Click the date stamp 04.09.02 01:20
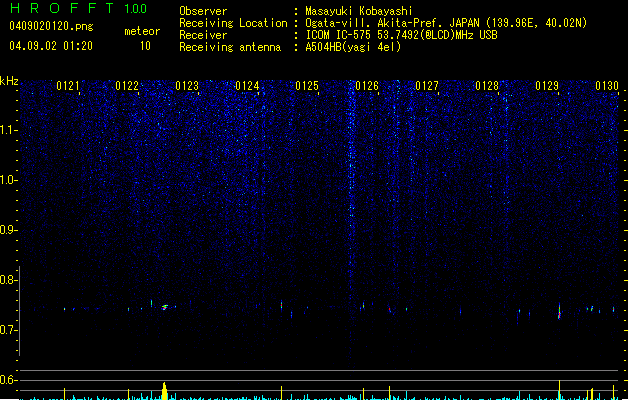 point(51,46)
